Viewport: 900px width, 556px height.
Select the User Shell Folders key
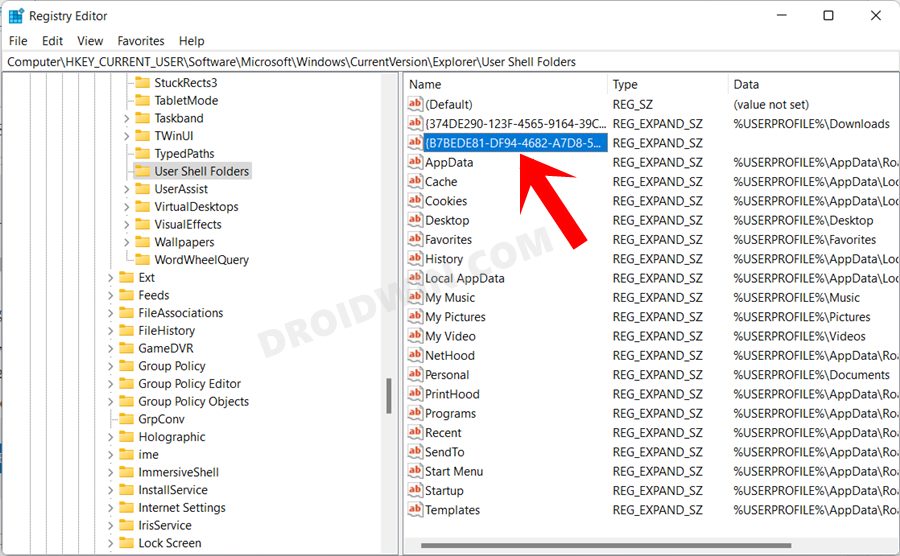[201, 171]
